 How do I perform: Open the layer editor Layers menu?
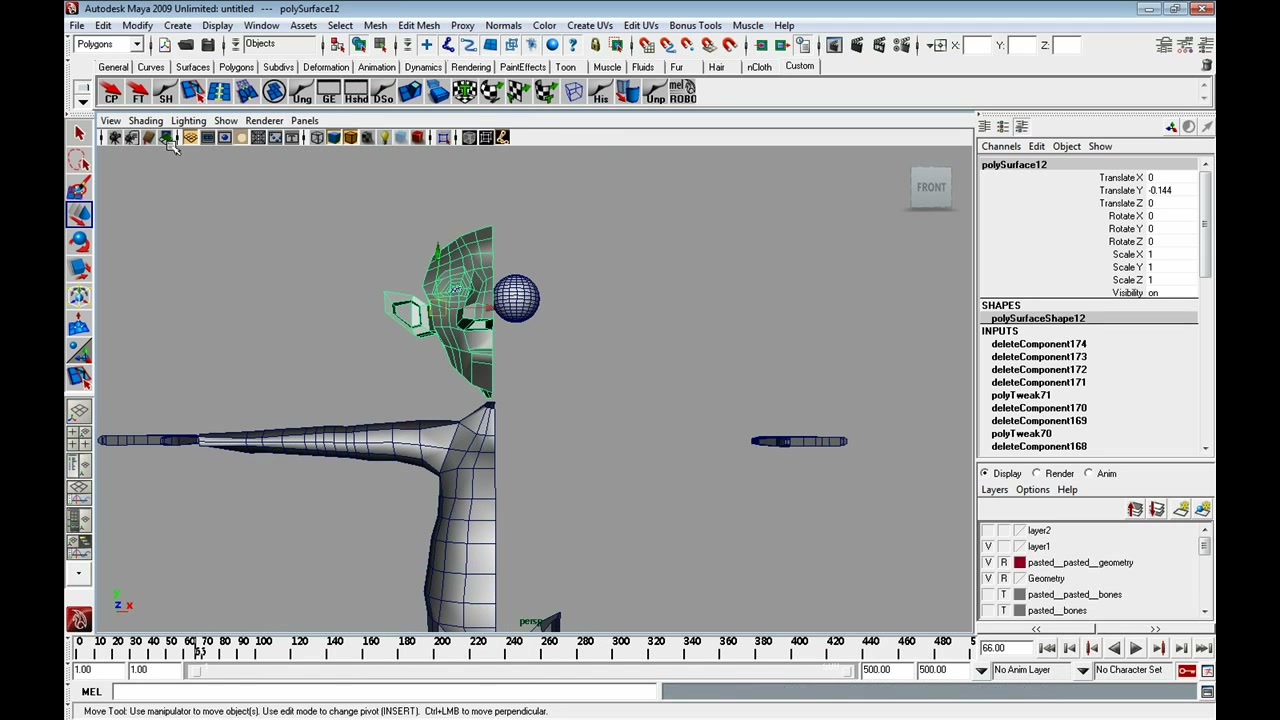click(x=994, y=490)
